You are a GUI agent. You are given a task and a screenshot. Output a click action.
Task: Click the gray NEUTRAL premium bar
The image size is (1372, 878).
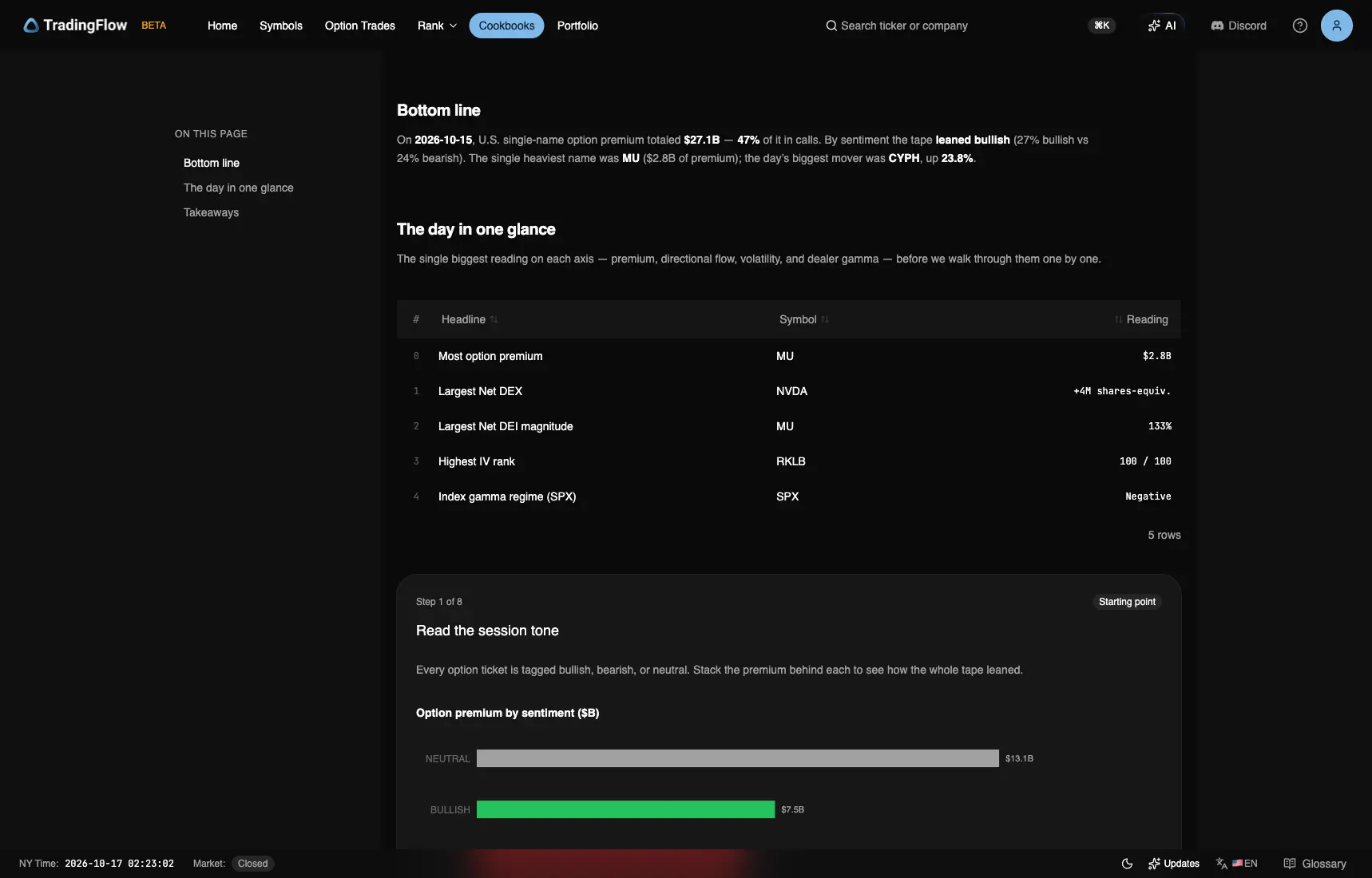tap(738, 758)
